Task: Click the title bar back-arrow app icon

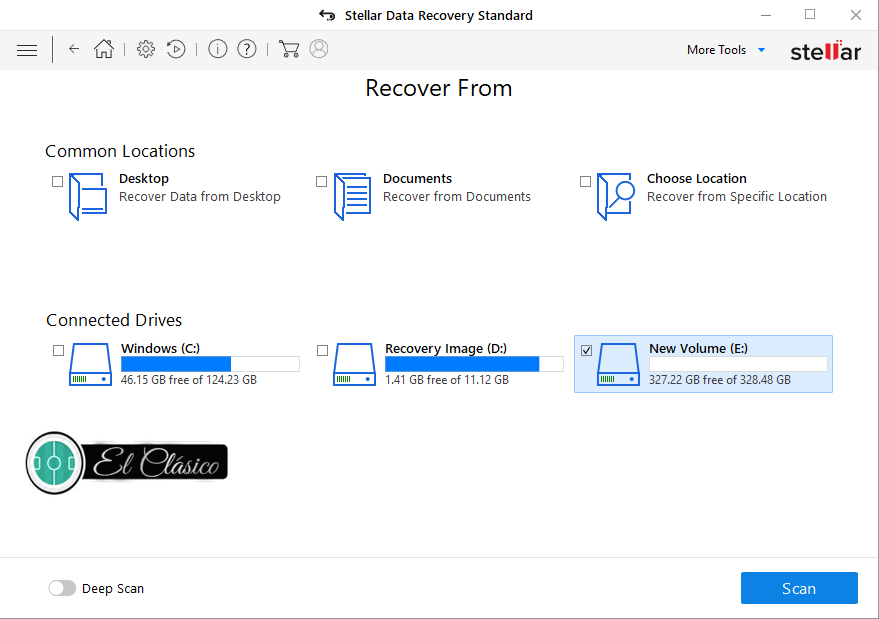Action: pos(327,15)
